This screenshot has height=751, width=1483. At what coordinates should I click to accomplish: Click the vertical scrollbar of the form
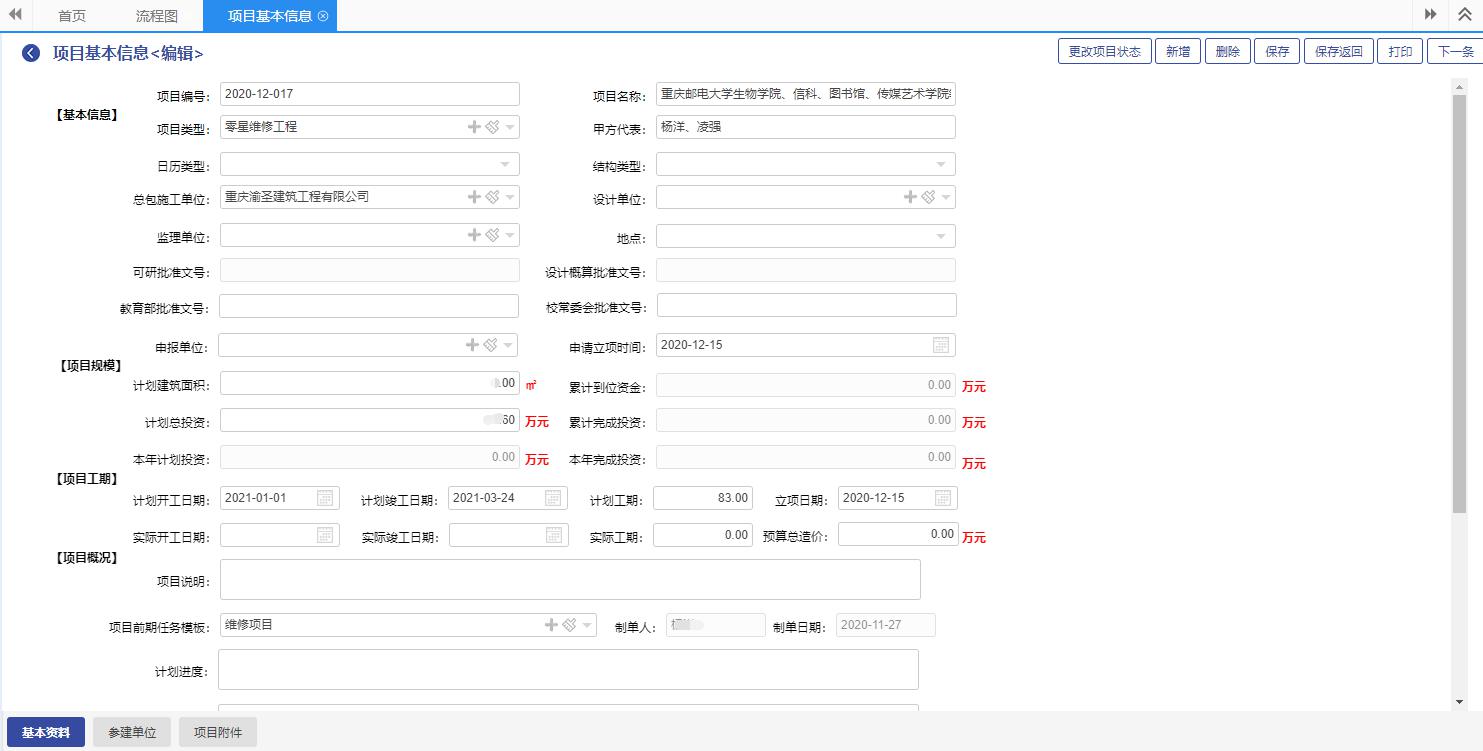(1459, 300)
